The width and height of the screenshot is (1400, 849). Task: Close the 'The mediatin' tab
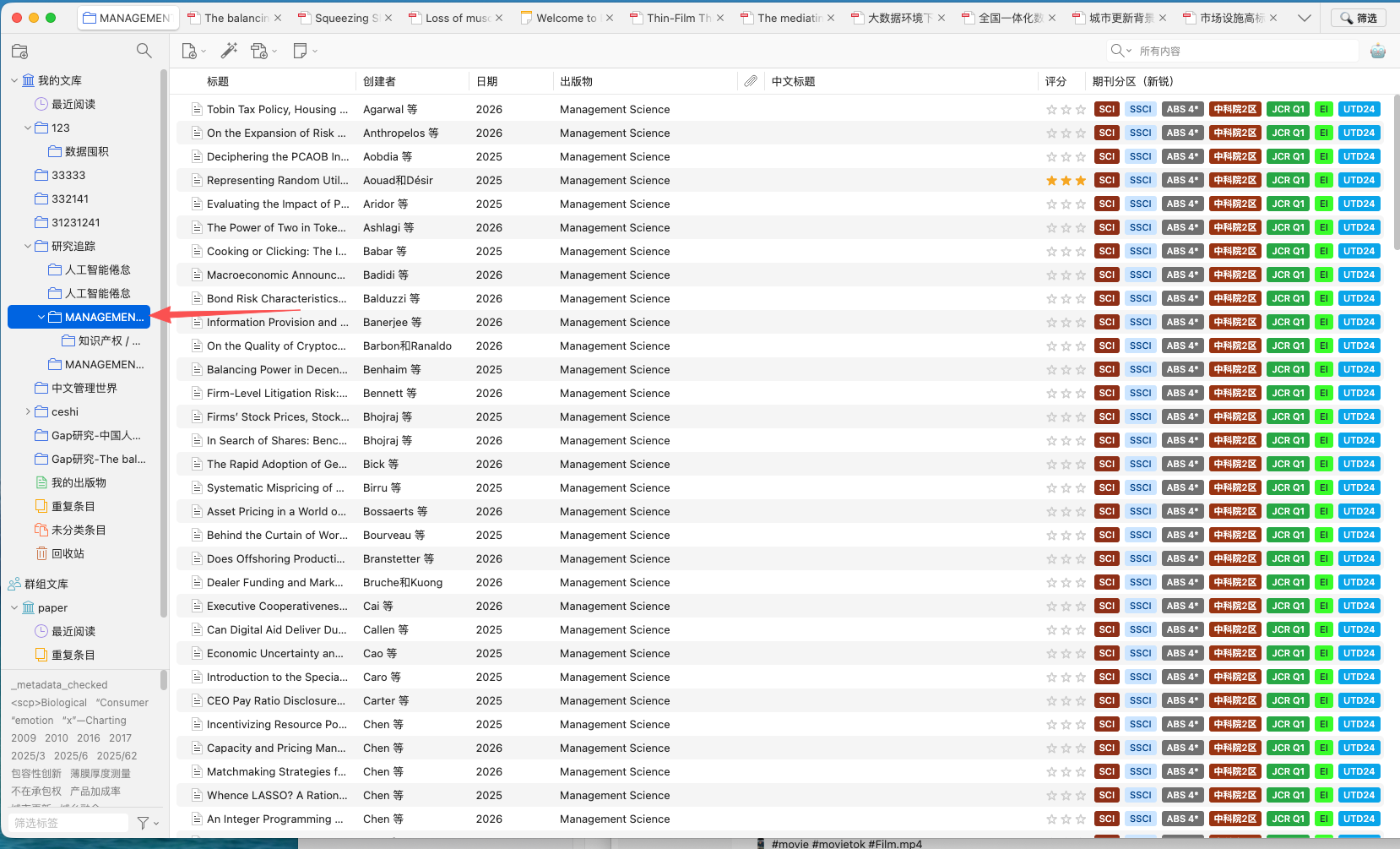point(831,18)
